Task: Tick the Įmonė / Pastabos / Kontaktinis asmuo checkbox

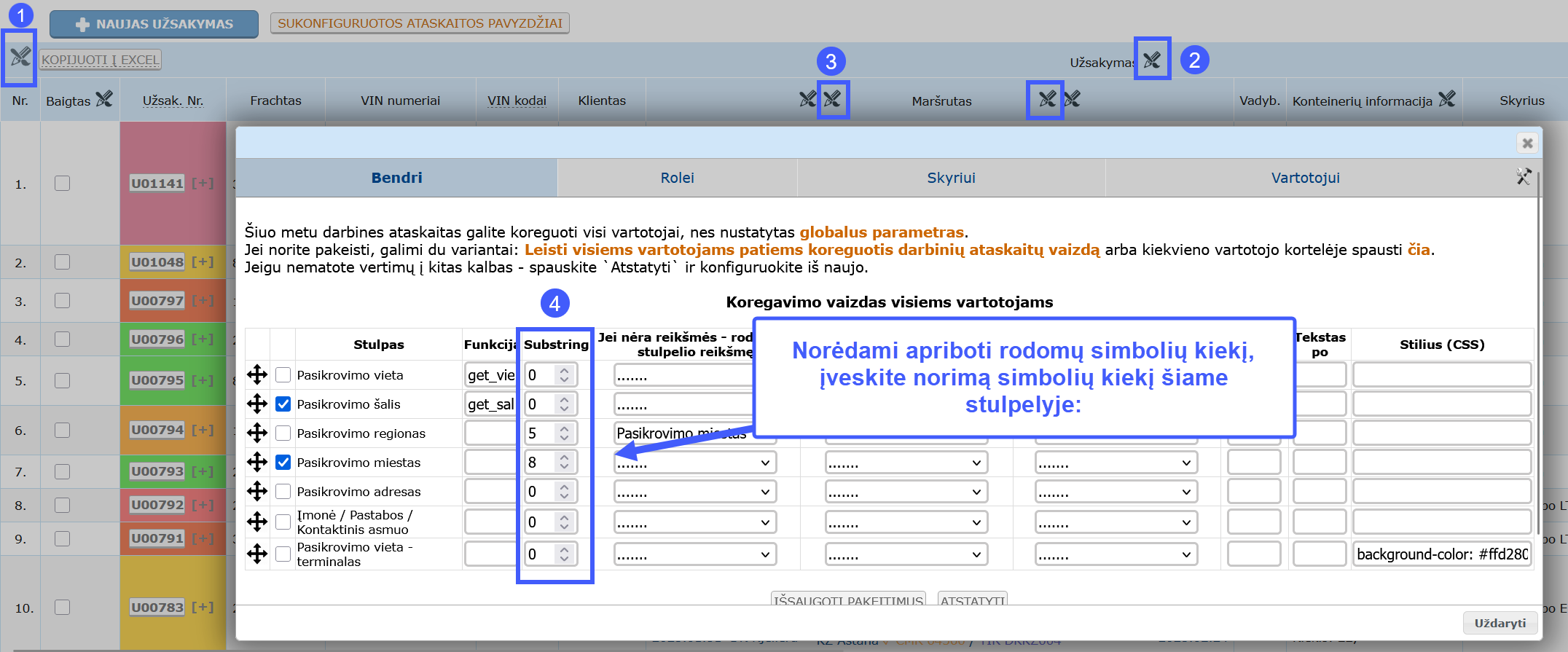Action: click(283, 522)
